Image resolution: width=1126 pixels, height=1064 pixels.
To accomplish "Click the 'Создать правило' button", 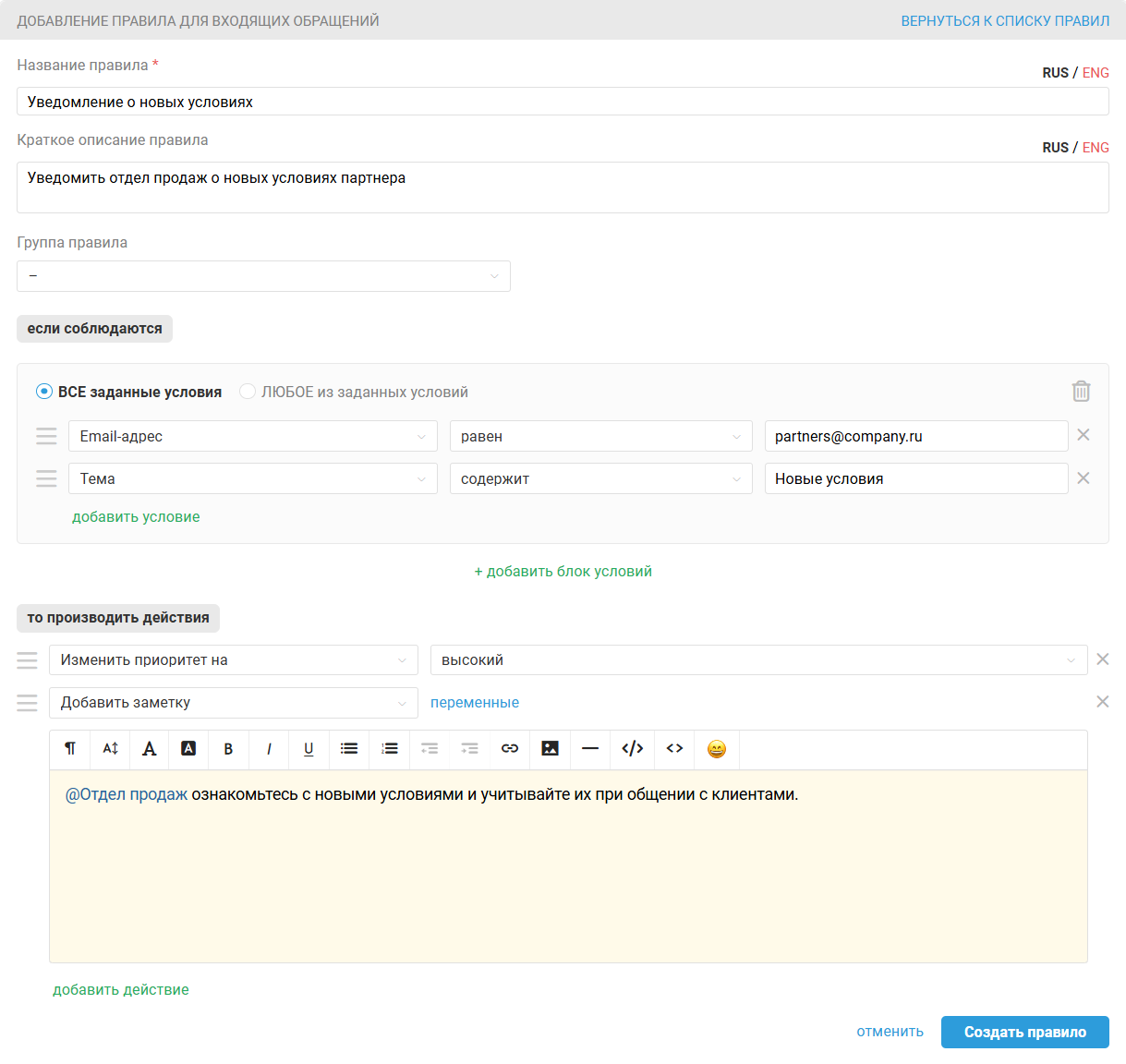I will 1024,1033.
